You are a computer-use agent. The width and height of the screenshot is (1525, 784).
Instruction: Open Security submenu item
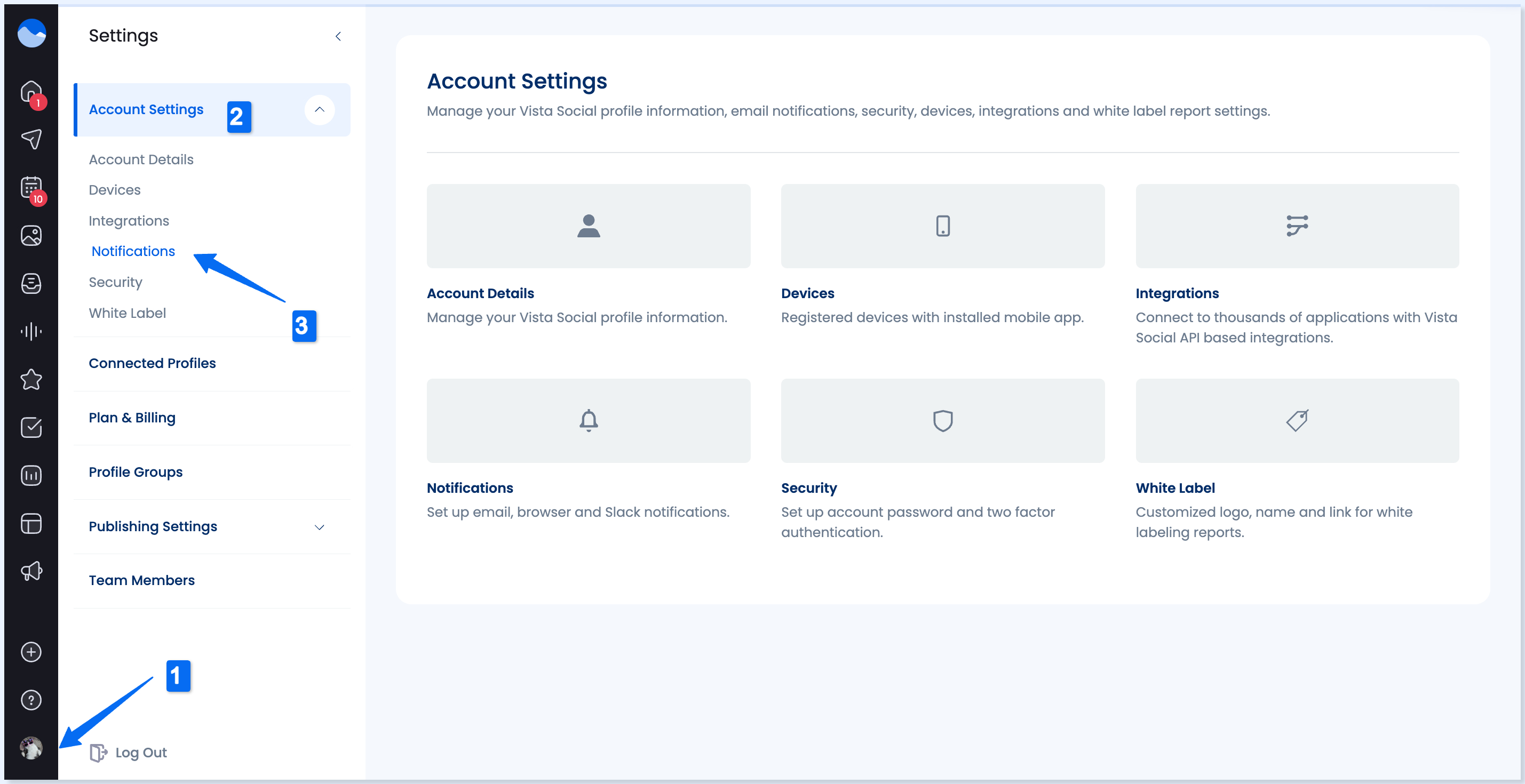click(115, 282)
